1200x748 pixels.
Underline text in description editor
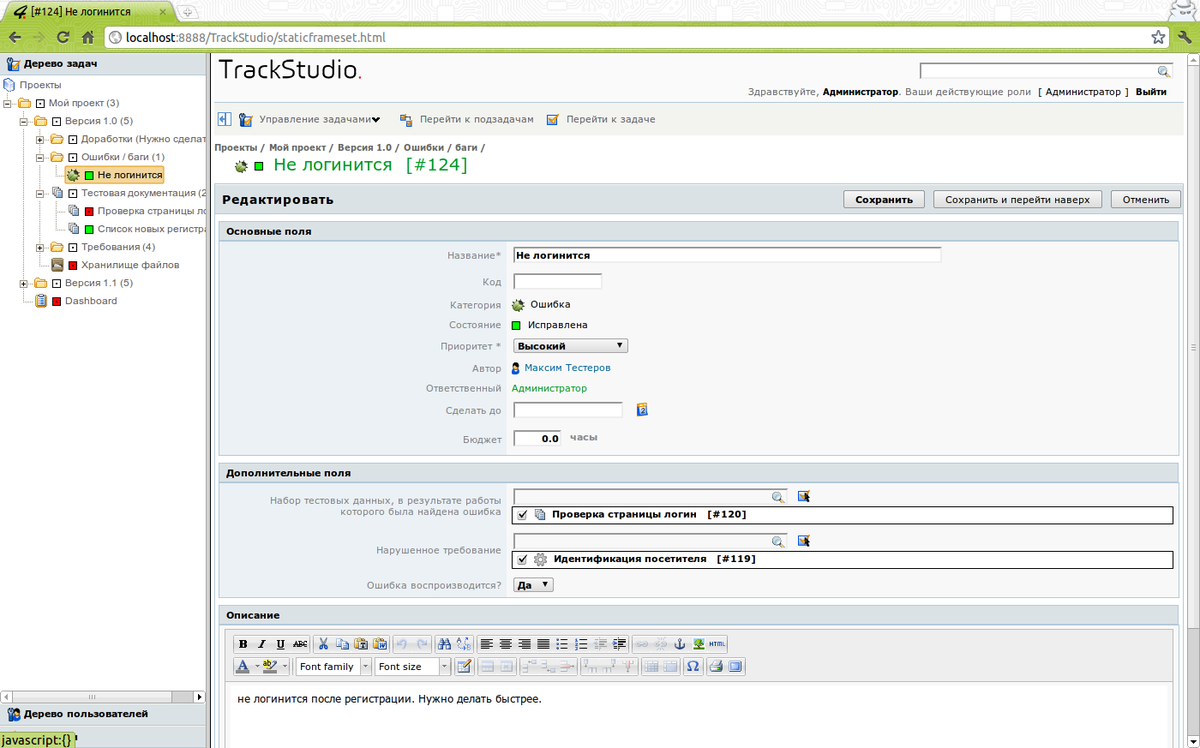coord(281,644)
